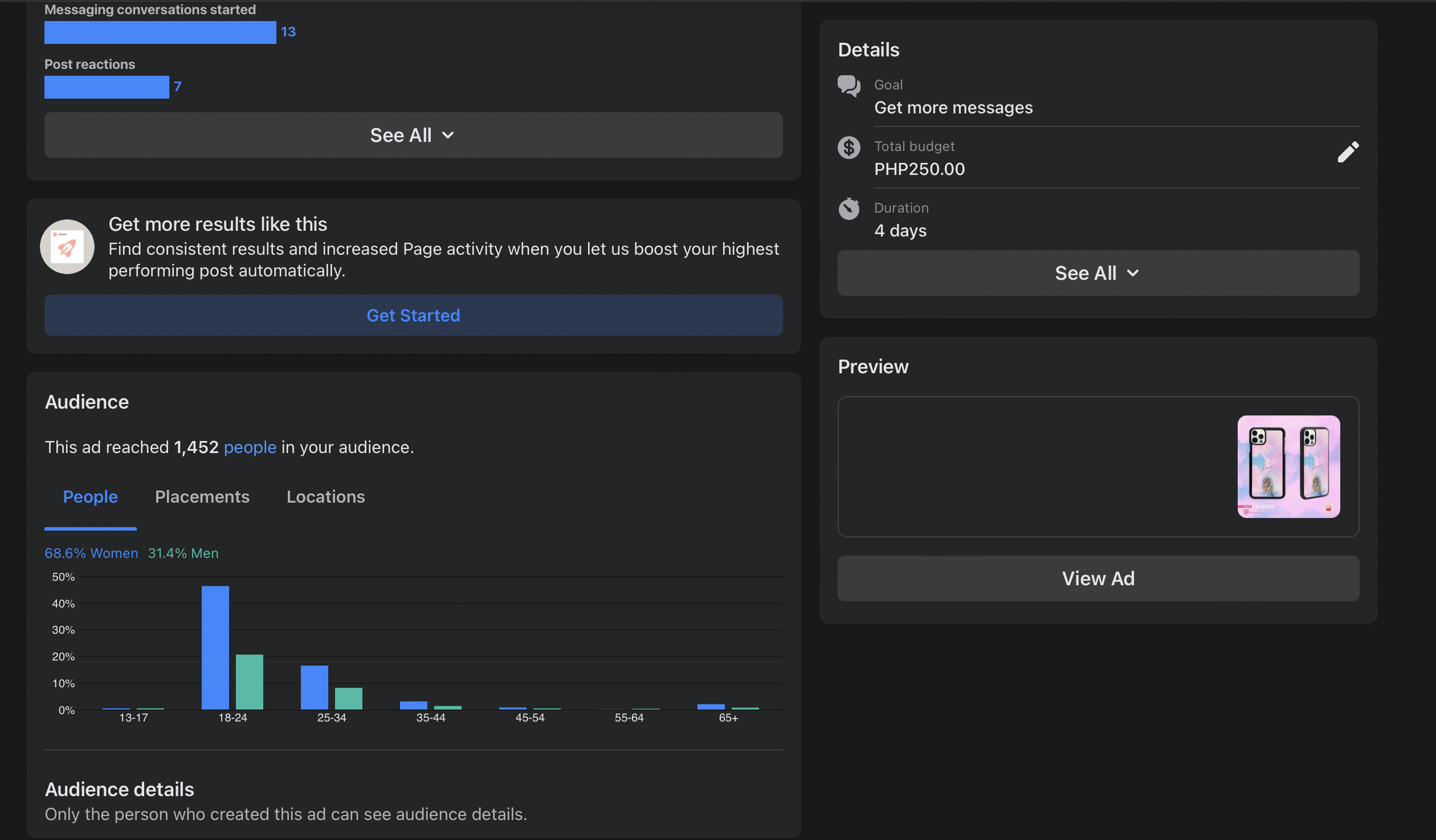This screenshot has height=840, width=1436.
Task: Click the women bar for ages 25-34
Action: [314, 687]
